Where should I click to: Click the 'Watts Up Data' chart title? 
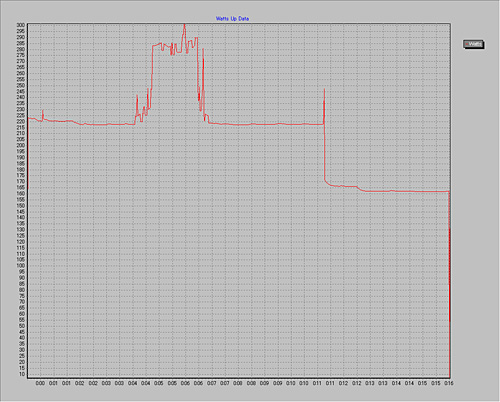tap(232, 19)
